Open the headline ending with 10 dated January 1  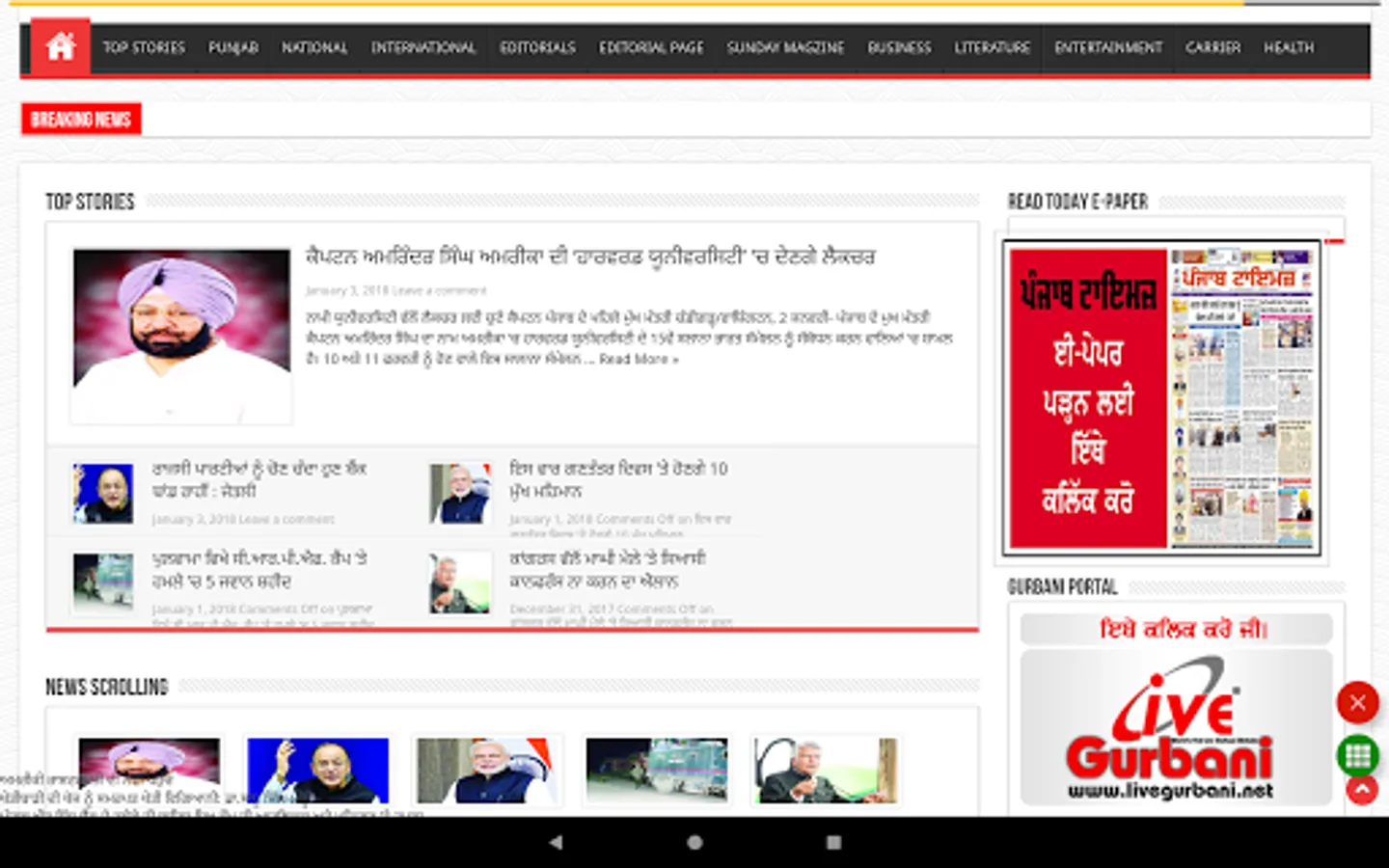tap(618, 479)
